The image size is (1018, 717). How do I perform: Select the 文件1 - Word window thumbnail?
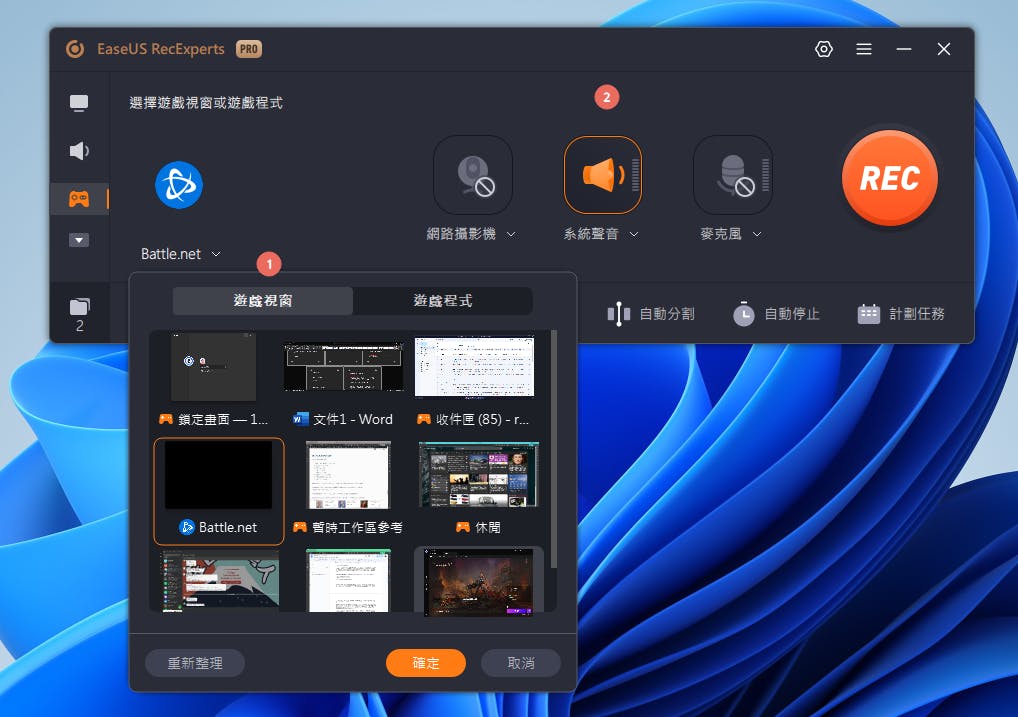(x=343, y=367)
